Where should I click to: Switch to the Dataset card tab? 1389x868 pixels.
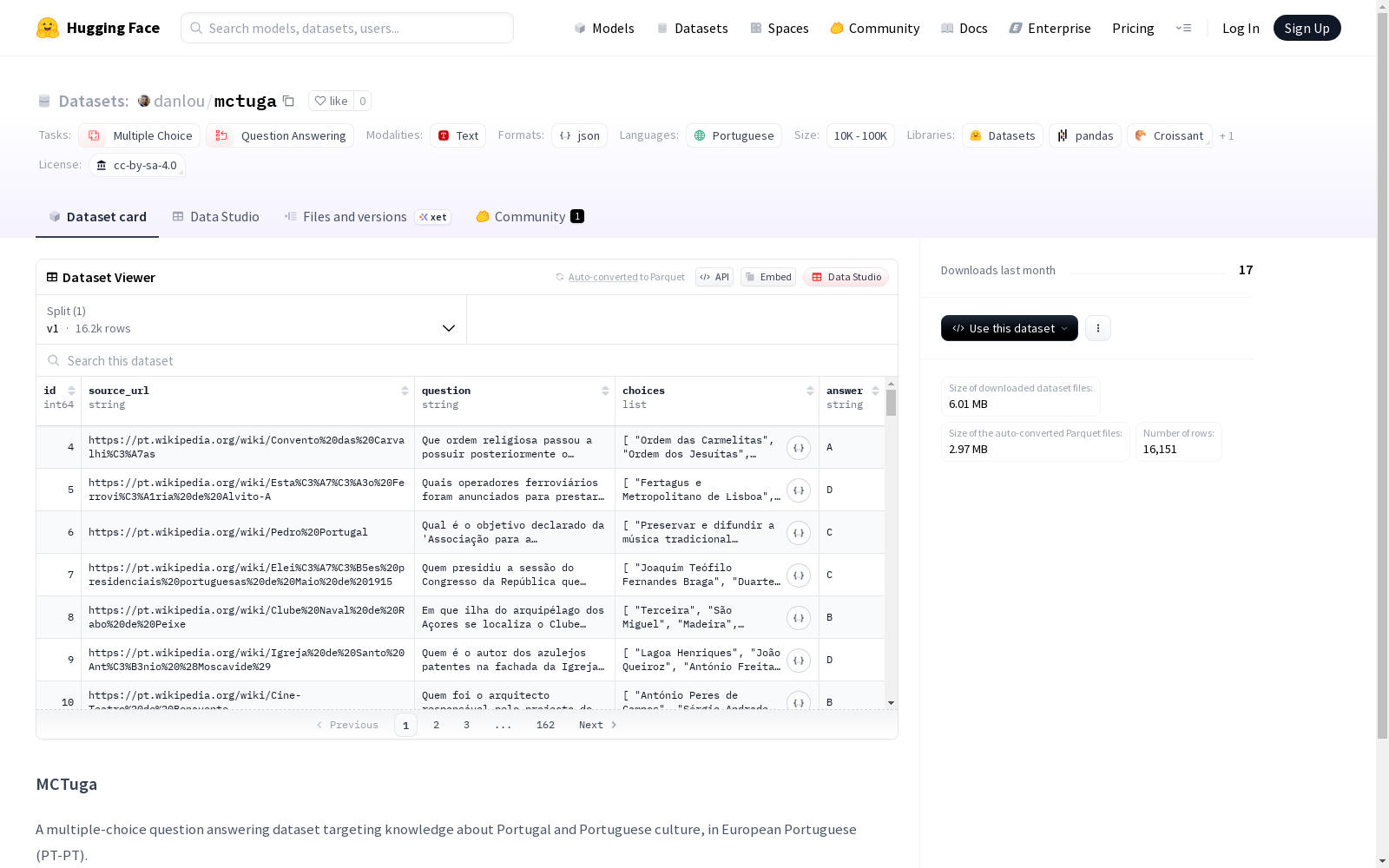97,217
